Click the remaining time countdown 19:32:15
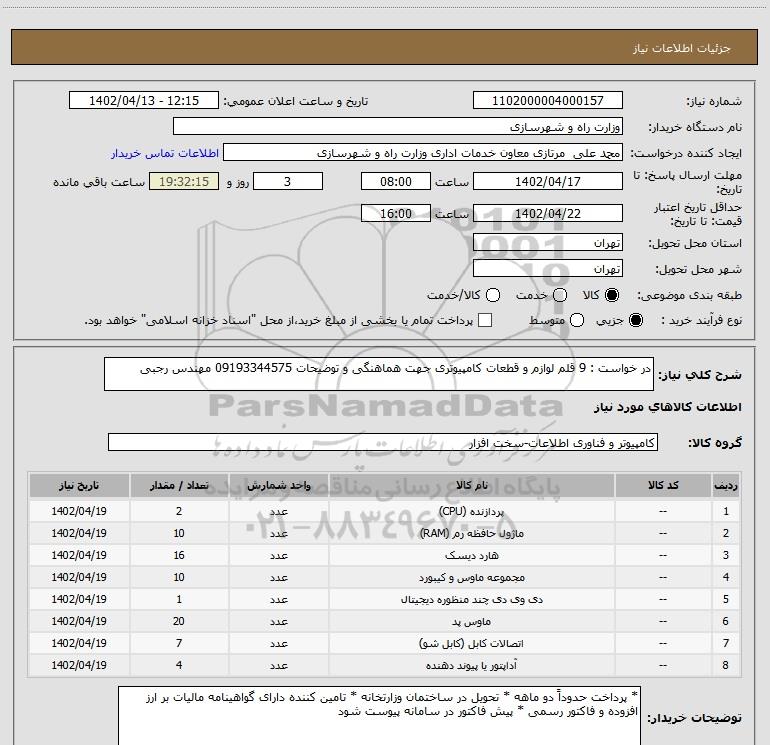Viewport: 770px width, 745px height. [184, 181]
